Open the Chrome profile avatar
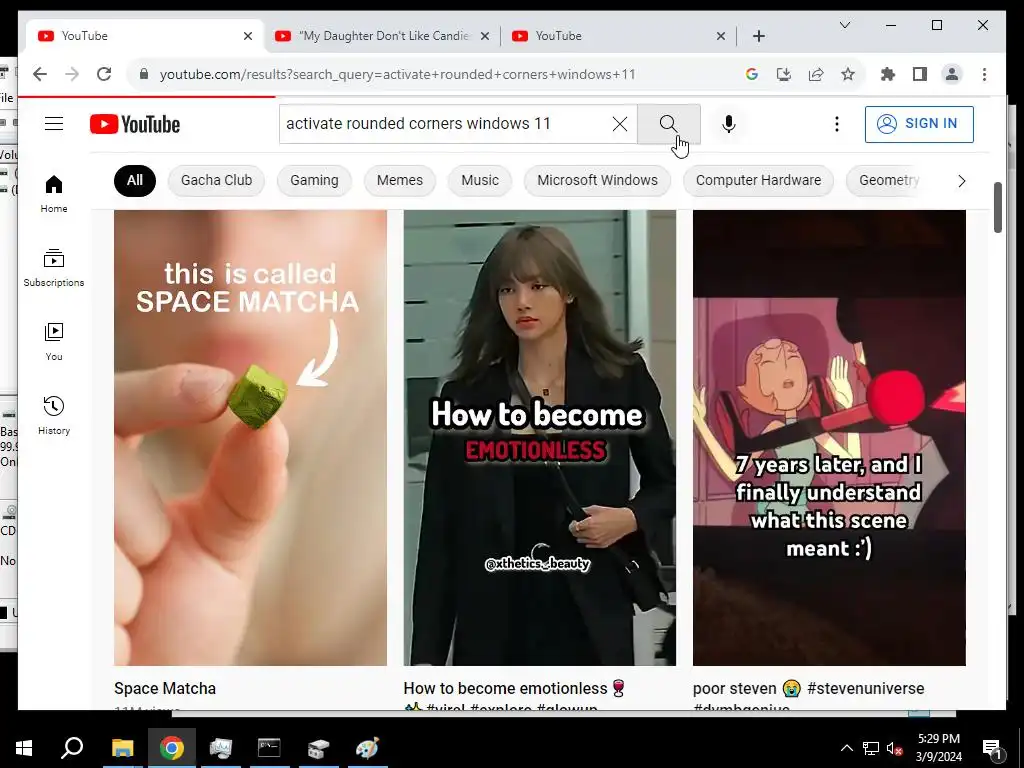The height and width of the screenshot is (768, 1024). coord(952,74)
